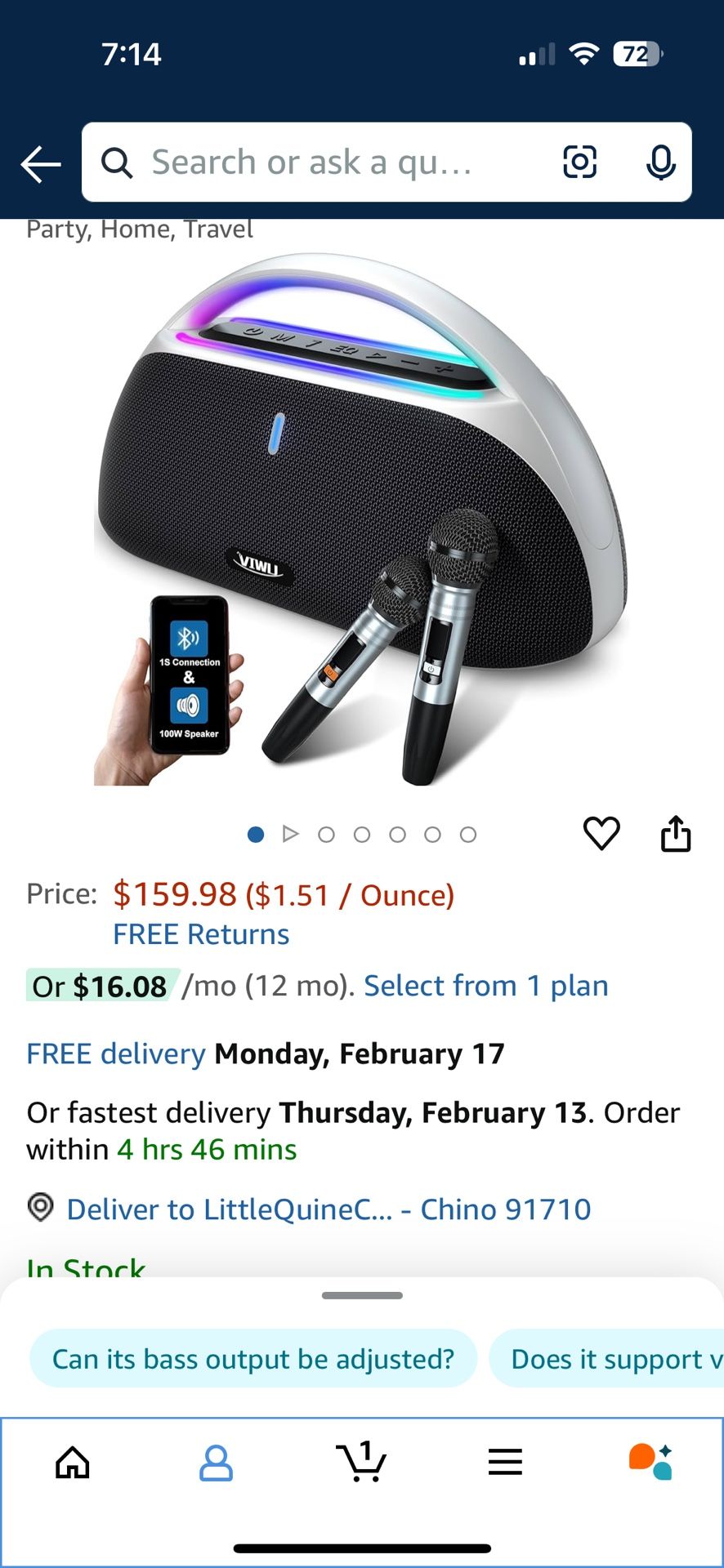Open camera lens search icon
Screen dimensions: 724x1568
tap(579, 162)
